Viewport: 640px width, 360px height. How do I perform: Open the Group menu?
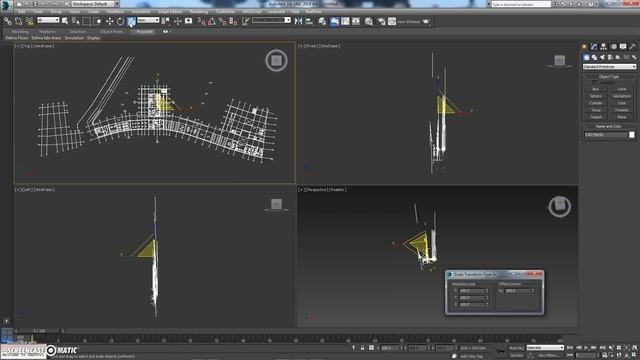click(x=56, y=12)
